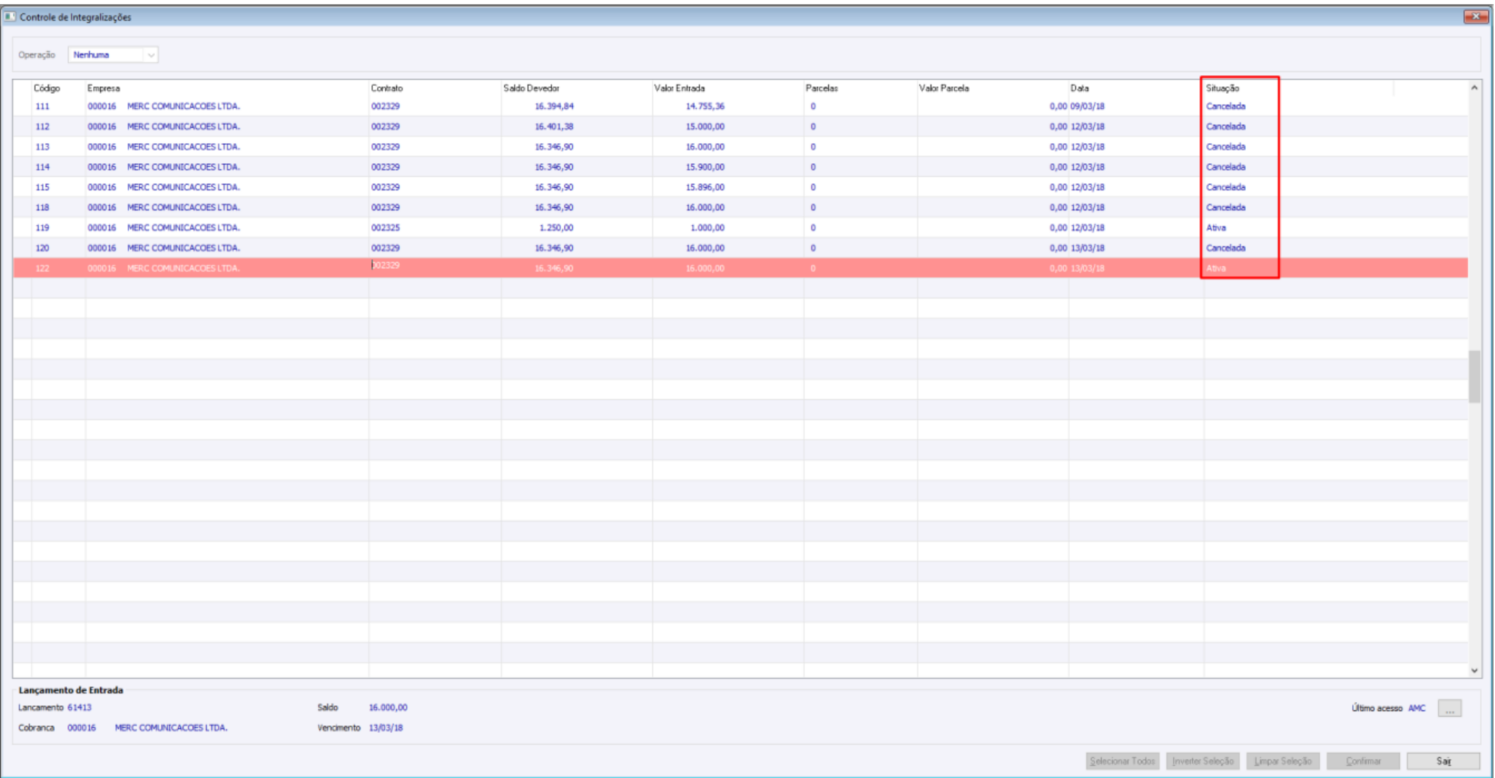
Task: Click the Empresa column header
Action: tap(104, 88)
